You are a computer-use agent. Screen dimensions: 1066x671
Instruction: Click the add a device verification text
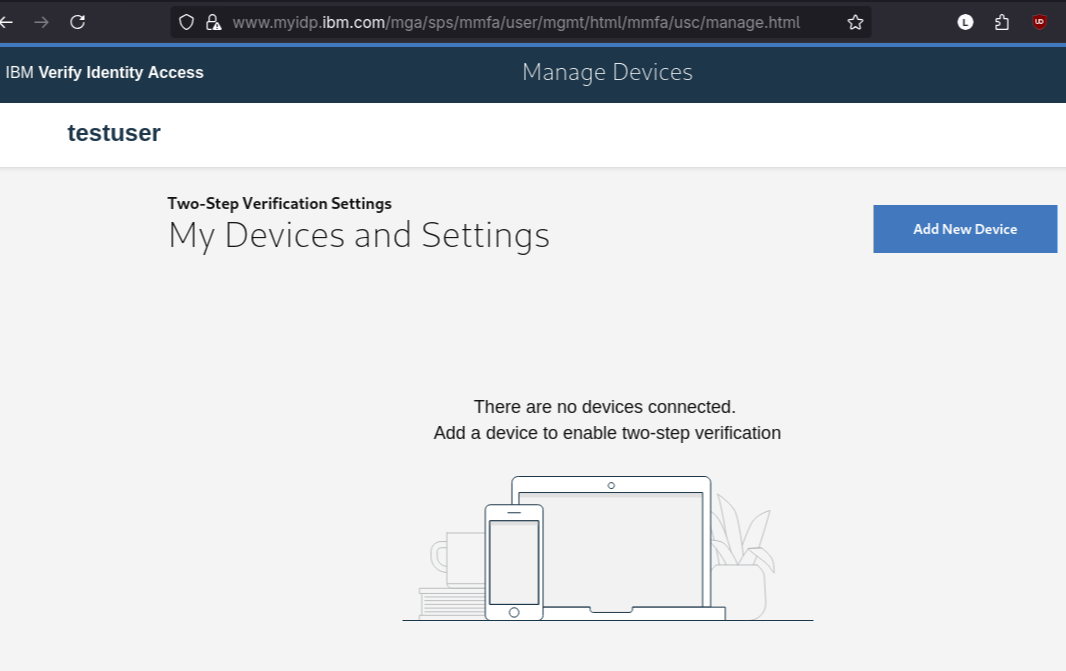pos(606,432)
